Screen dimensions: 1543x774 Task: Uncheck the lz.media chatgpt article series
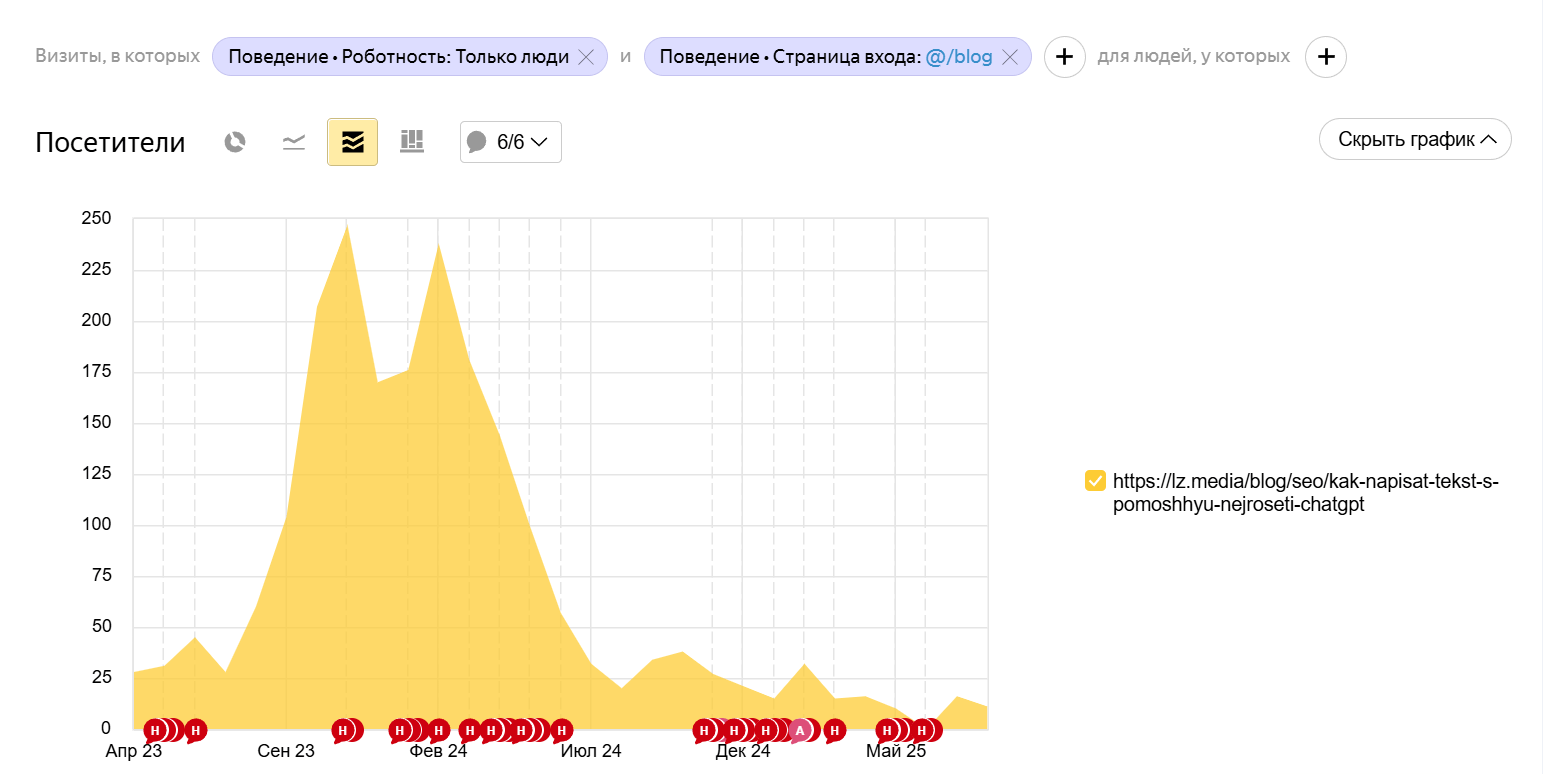(x=1095, y=481)
